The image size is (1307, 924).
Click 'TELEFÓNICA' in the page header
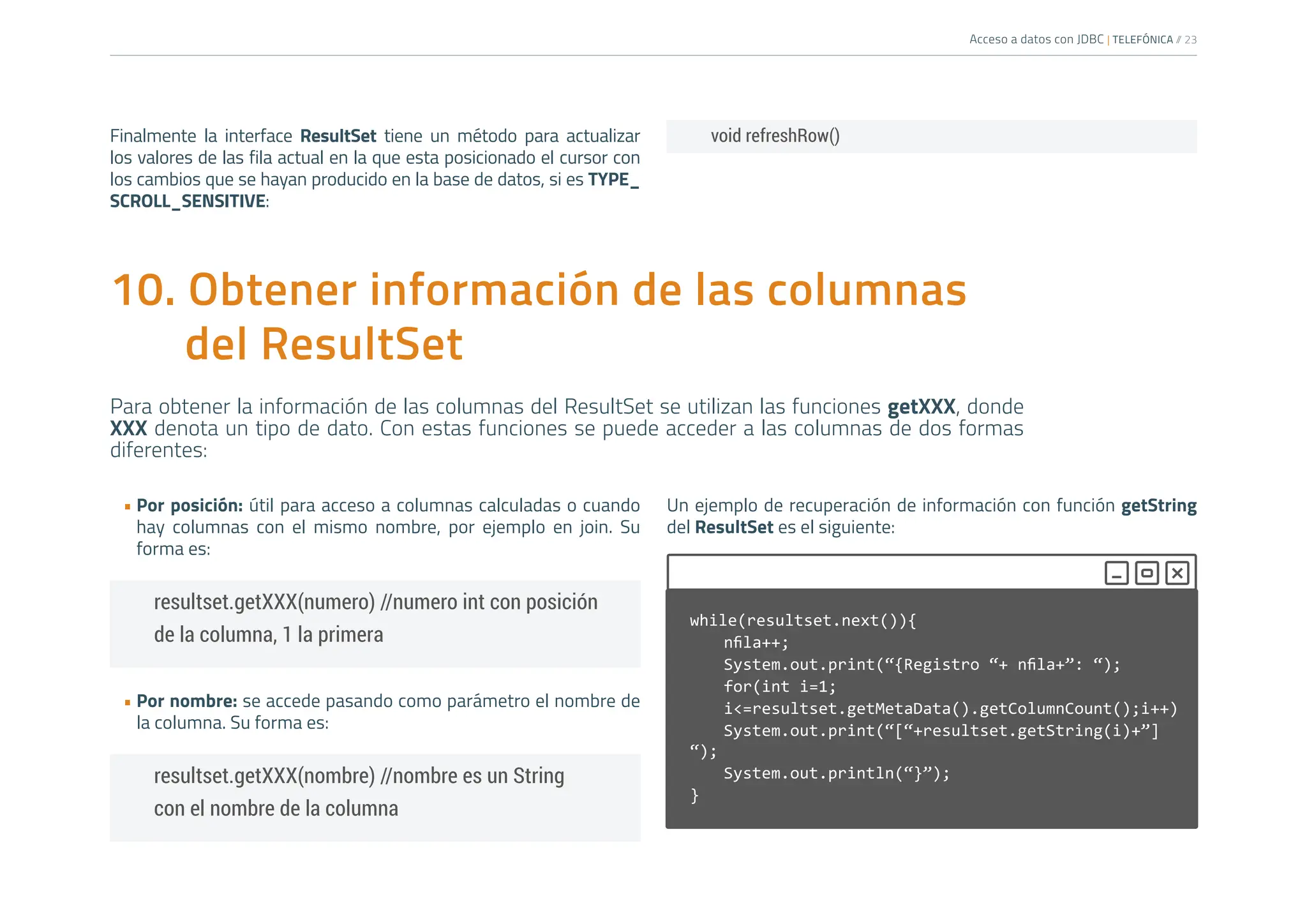(x=1142, y=40)
